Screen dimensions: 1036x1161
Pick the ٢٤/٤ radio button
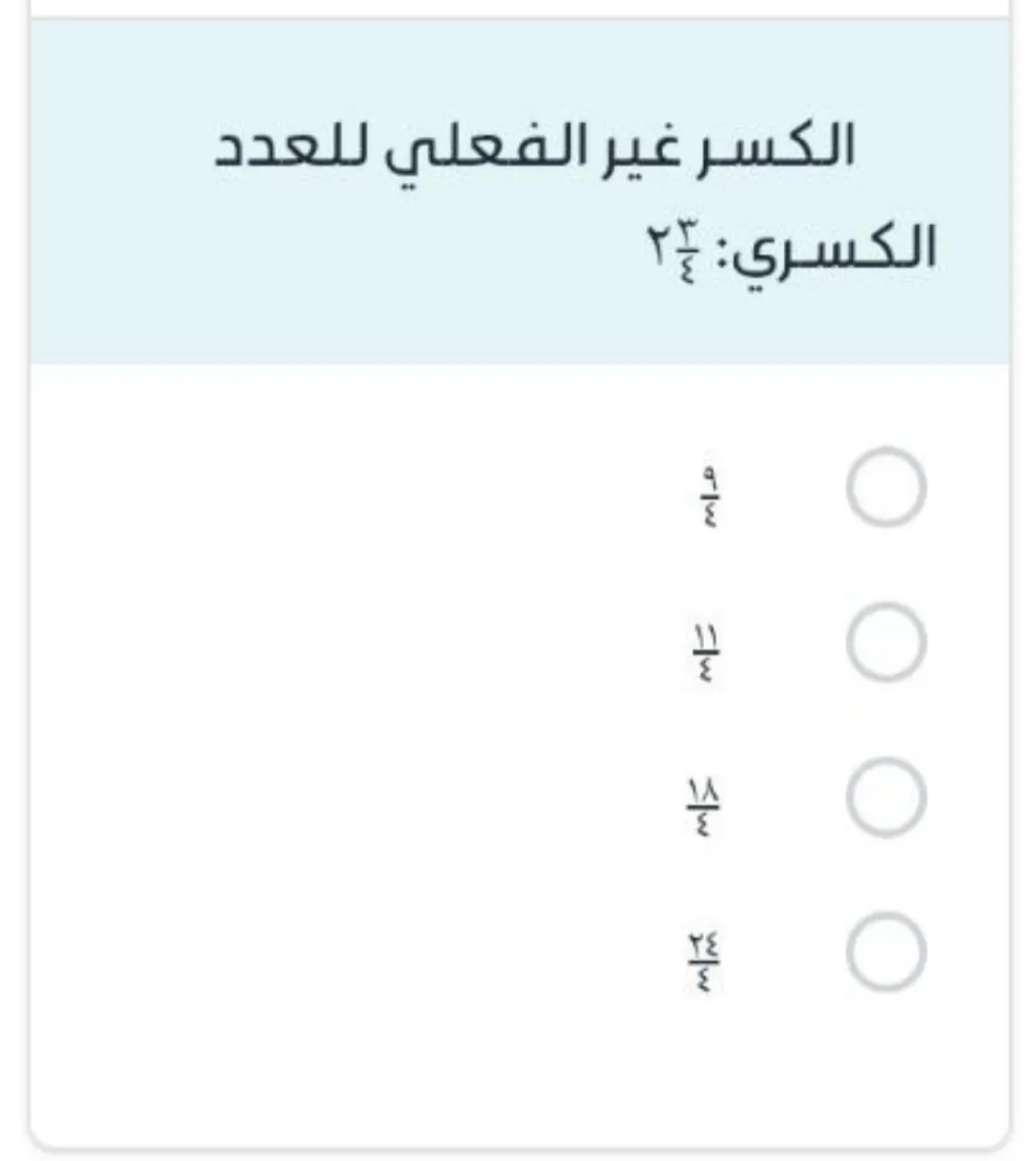(x=886, y=952)
